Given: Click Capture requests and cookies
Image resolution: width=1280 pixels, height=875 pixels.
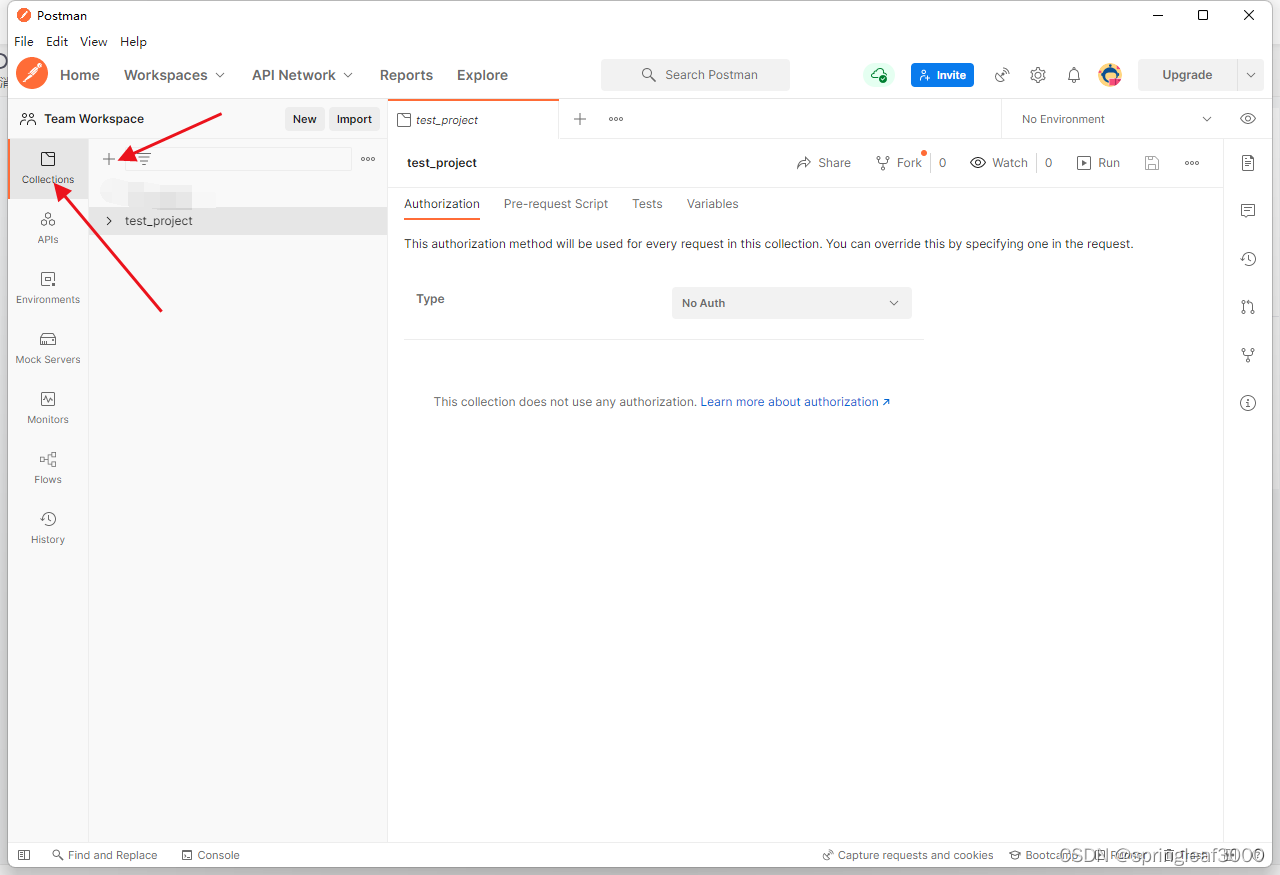Looking at the screenshot, I should 908,855.
